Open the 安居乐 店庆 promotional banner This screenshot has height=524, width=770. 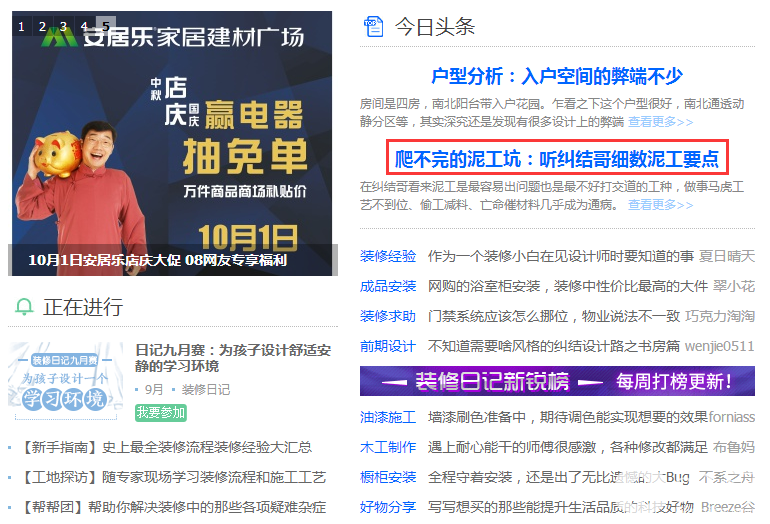(x=172, y=143)
